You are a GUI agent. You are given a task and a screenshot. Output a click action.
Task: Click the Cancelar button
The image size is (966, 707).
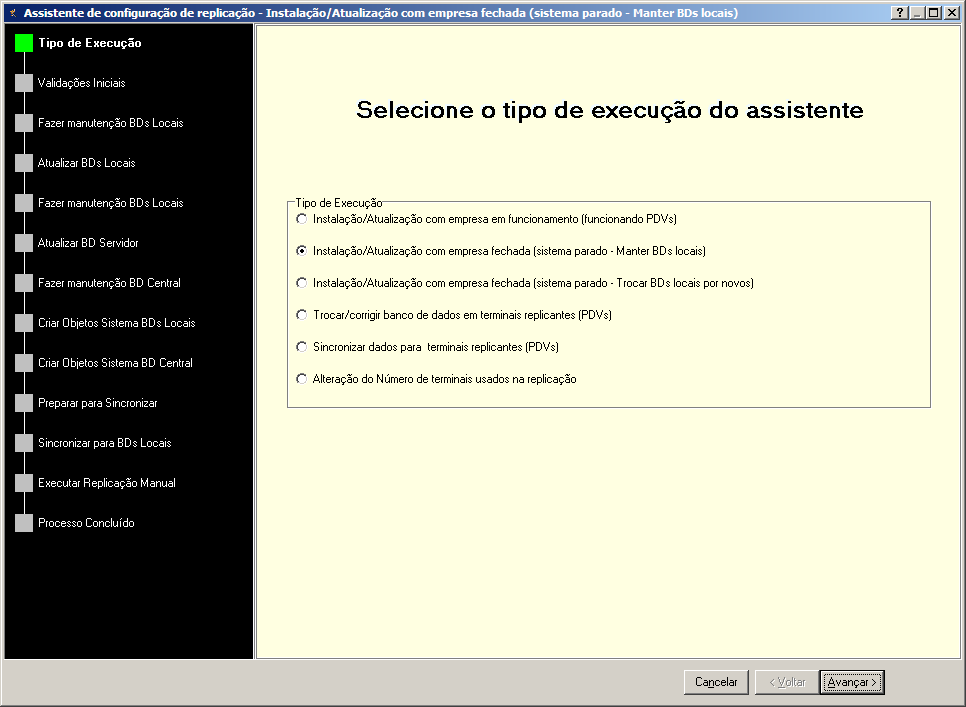[x=716, y=682]
